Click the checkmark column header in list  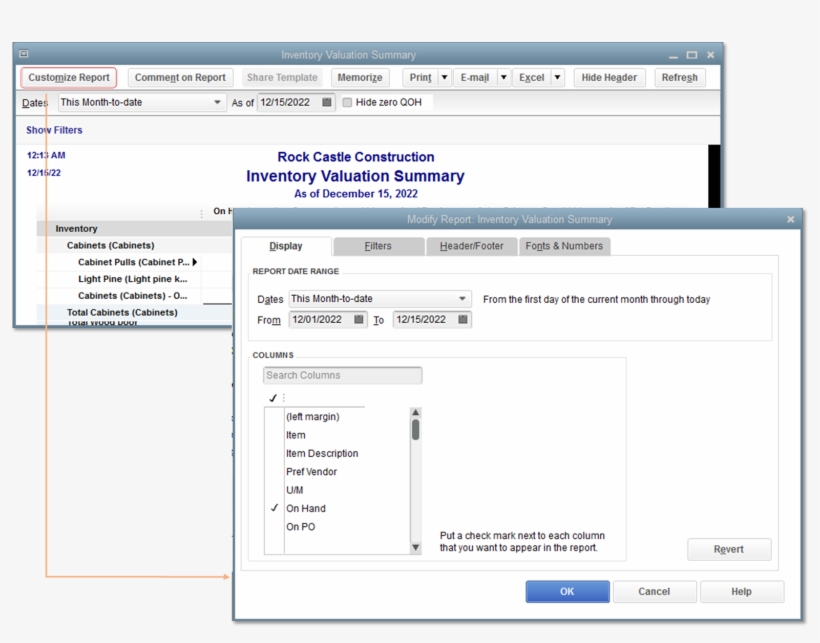(272, 398)
